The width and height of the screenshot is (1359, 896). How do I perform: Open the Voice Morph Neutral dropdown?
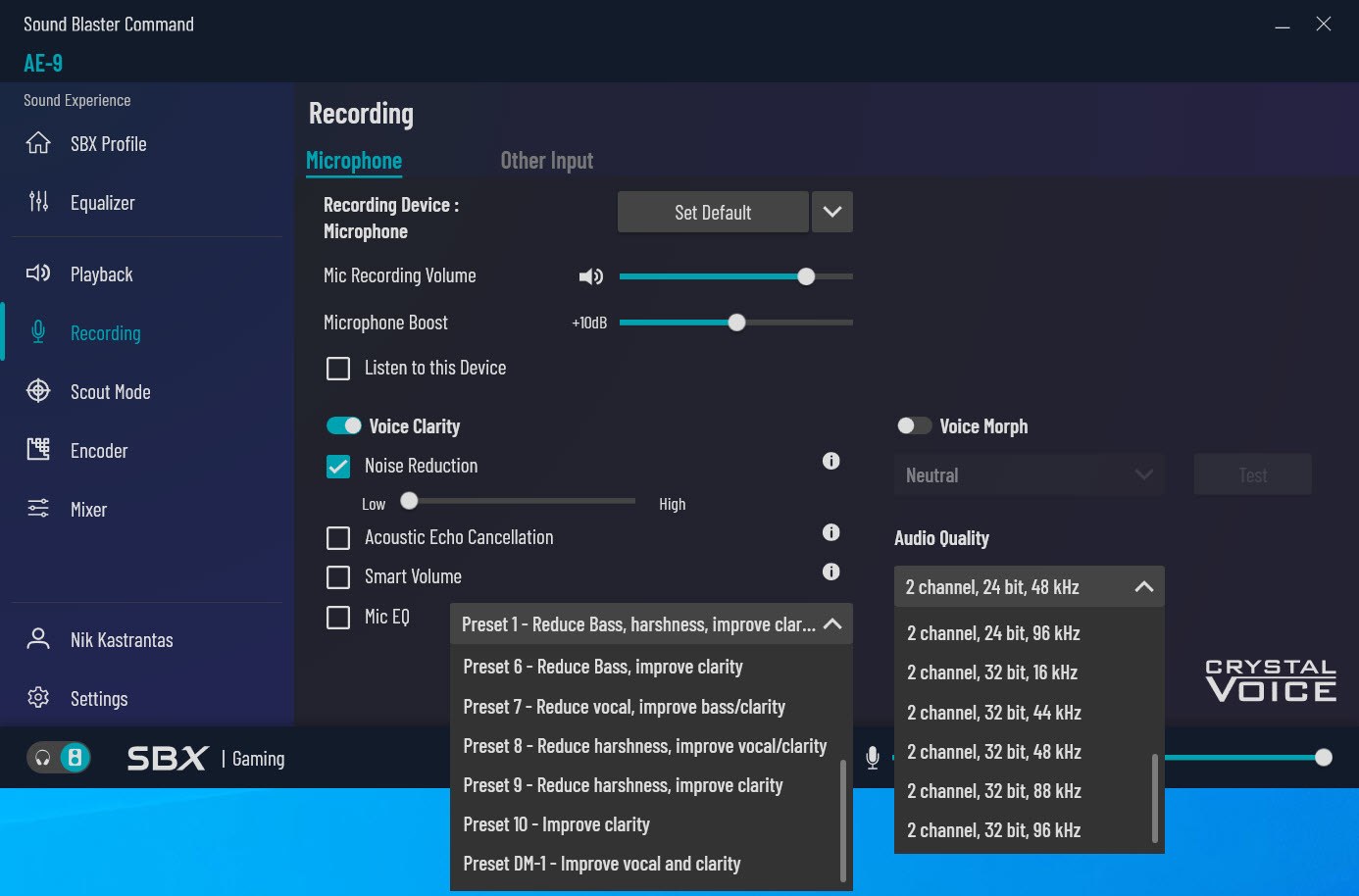(x=1029, y=474)
